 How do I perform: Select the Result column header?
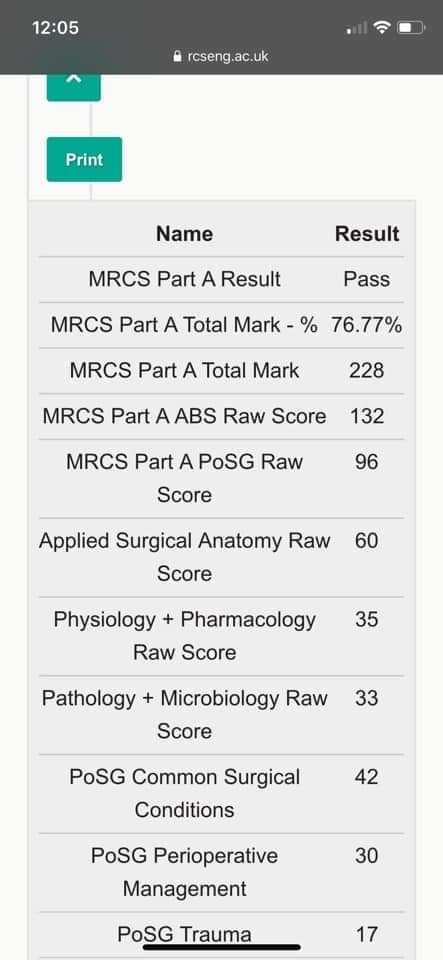tap(367, 233)
